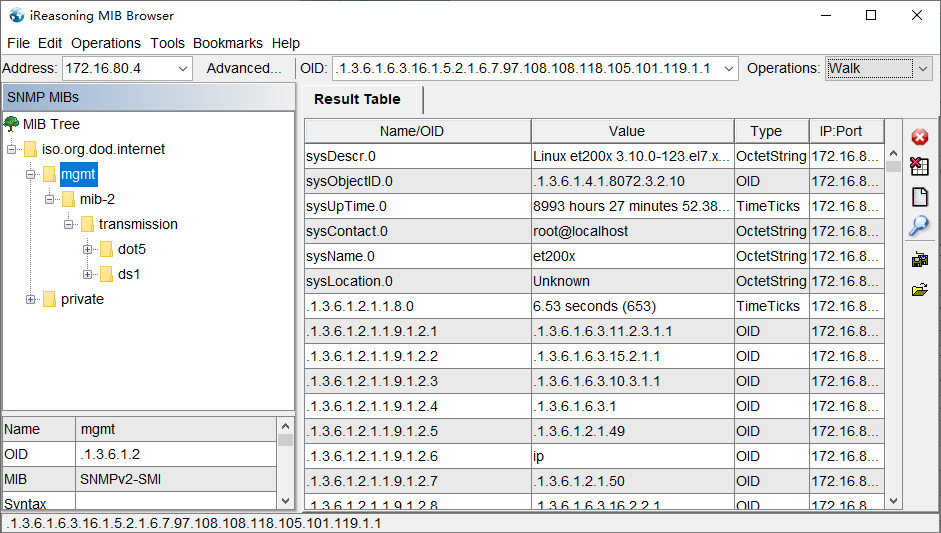Click the blank document icon in right toolbar

point(919,197)
